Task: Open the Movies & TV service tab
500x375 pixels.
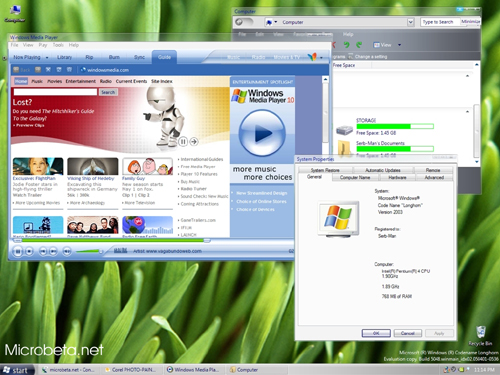Action: 287,57
